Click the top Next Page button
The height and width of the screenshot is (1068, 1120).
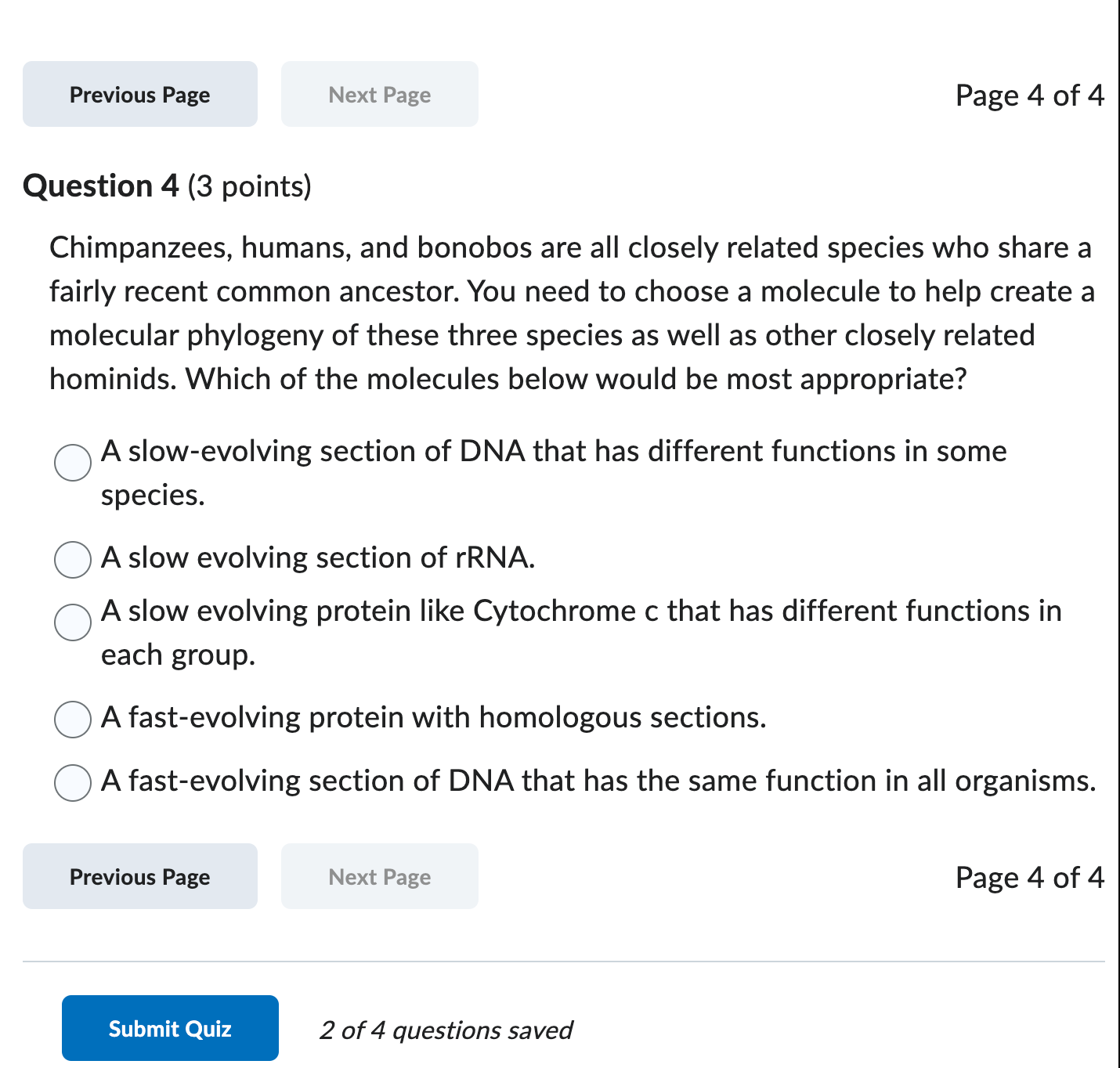[379, 95]
